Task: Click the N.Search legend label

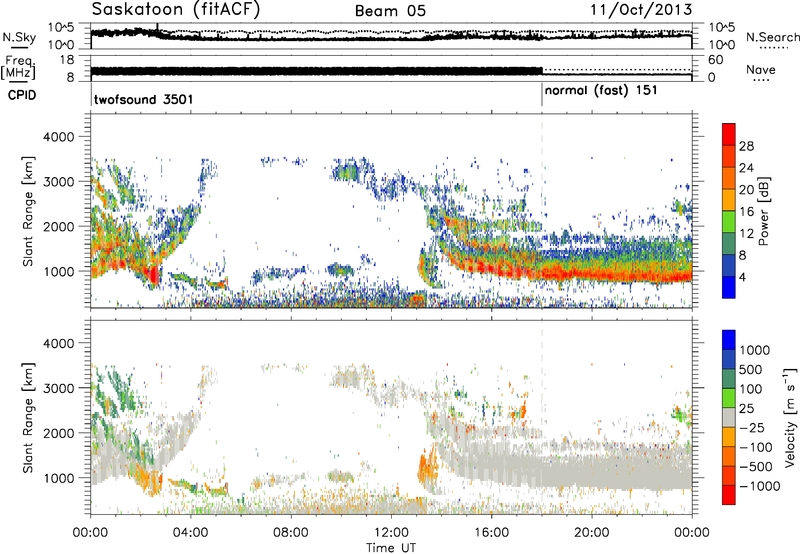Action: [x=773, y=37]
